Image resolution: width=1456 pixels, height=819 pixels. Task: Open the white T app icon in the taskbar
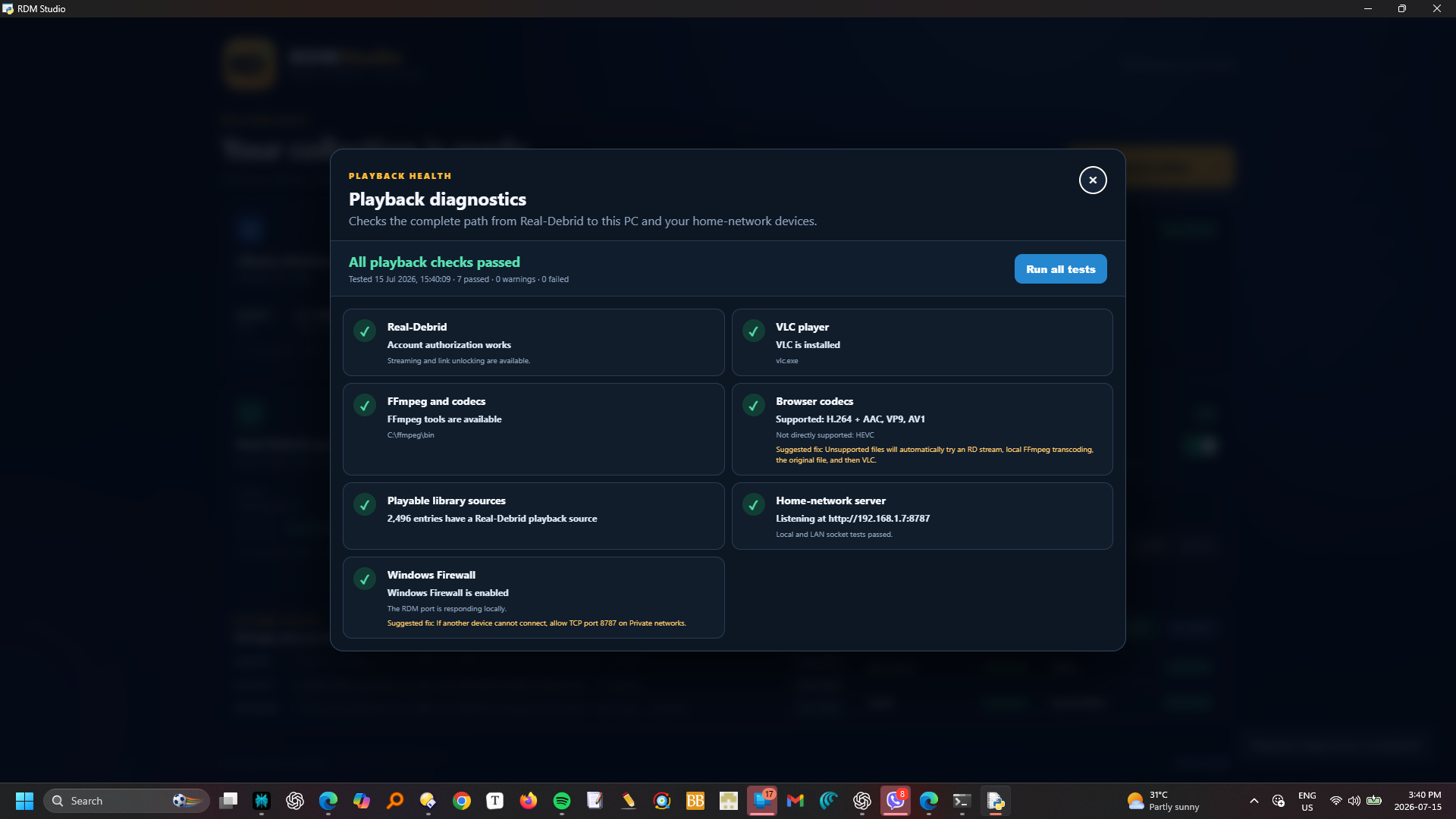(x=495, y=801)
